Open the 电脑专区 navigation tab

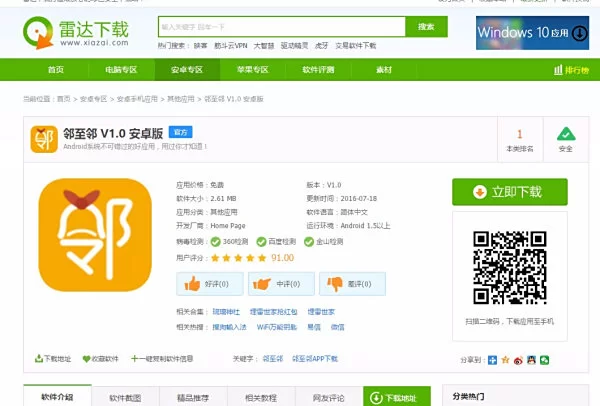coord(121,70)
